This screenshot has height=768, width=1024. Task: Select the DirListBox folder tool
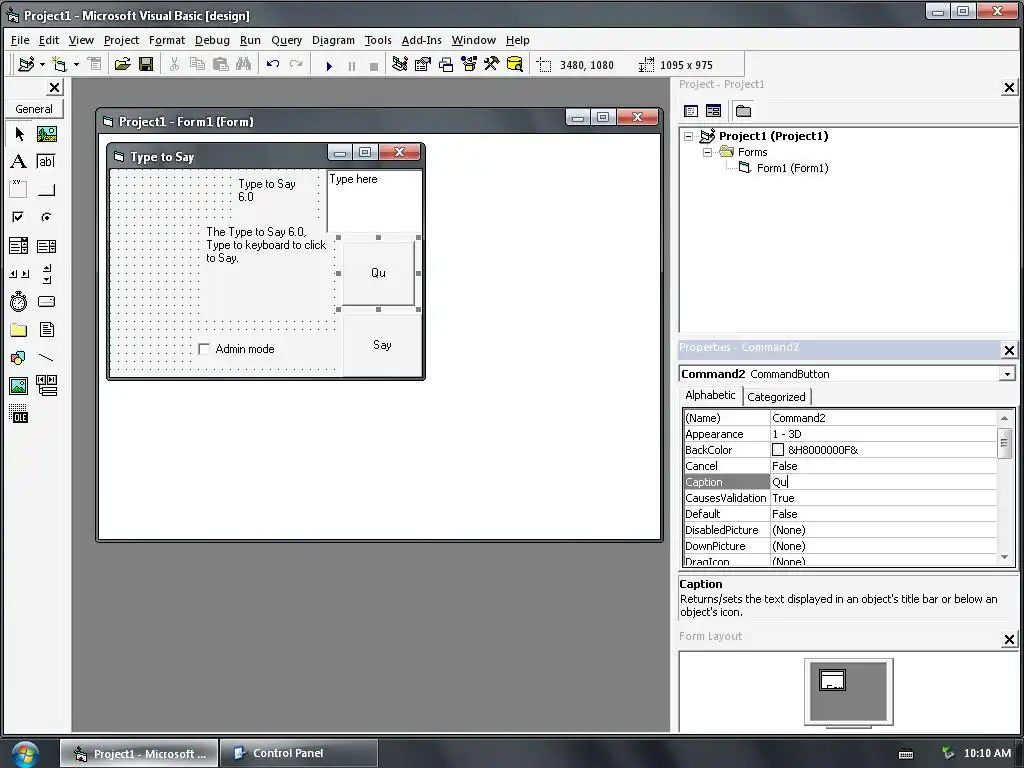19,330
